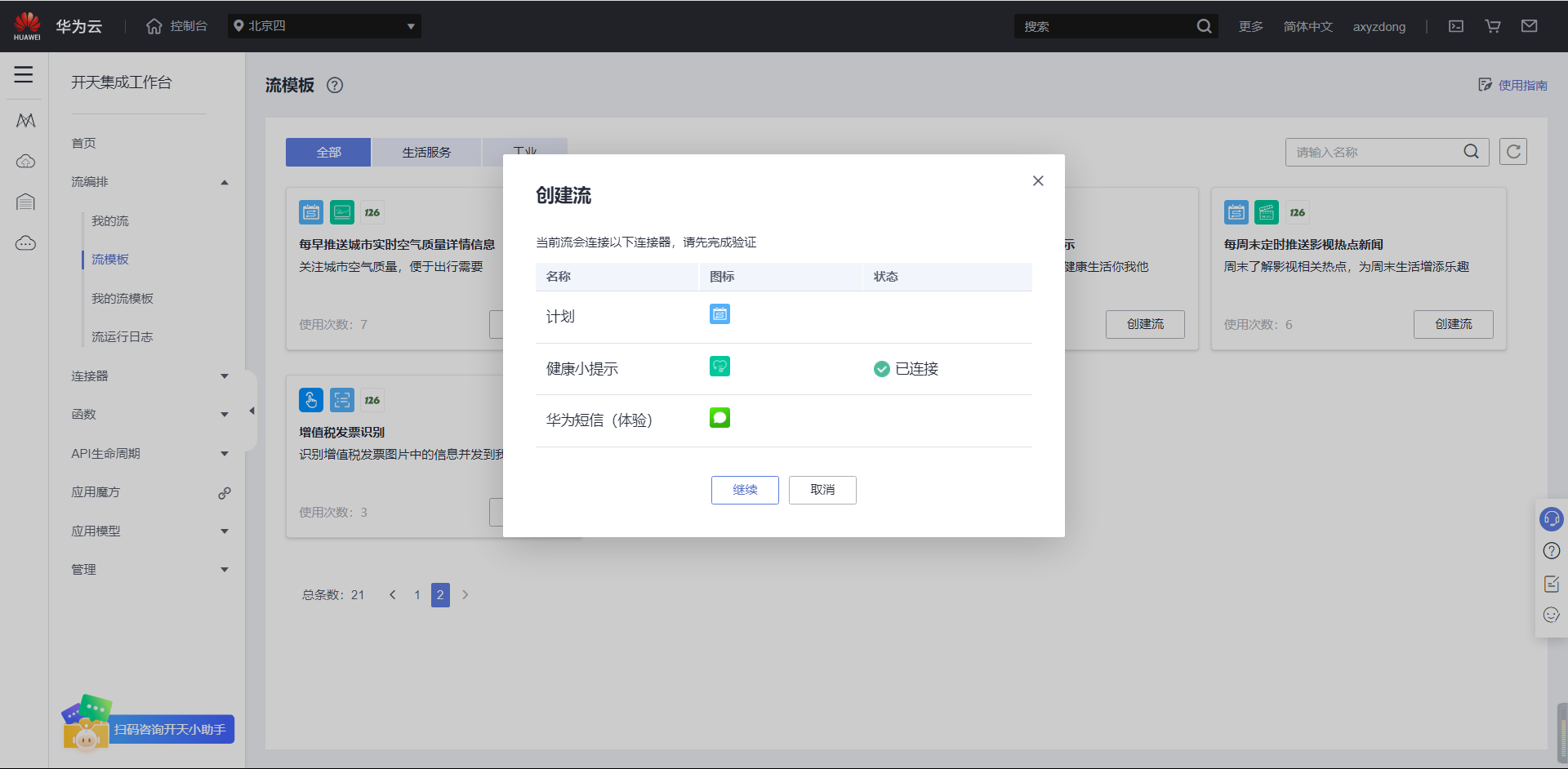Click the previous page arrow

(393, 595)
